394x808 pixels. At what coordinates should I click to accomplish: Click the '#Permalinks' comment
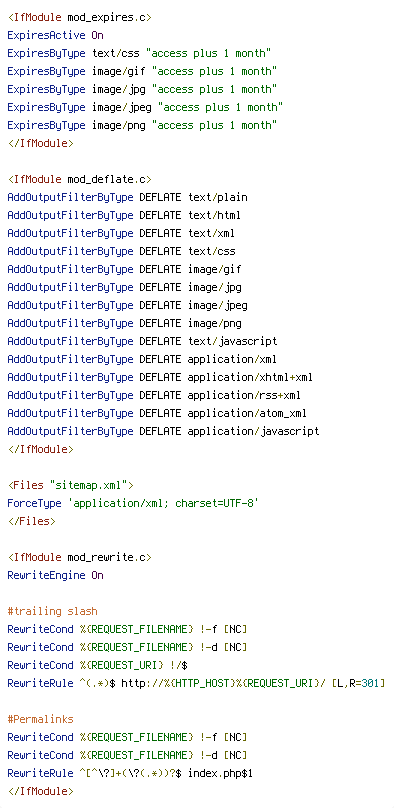[x=40, y=719]
